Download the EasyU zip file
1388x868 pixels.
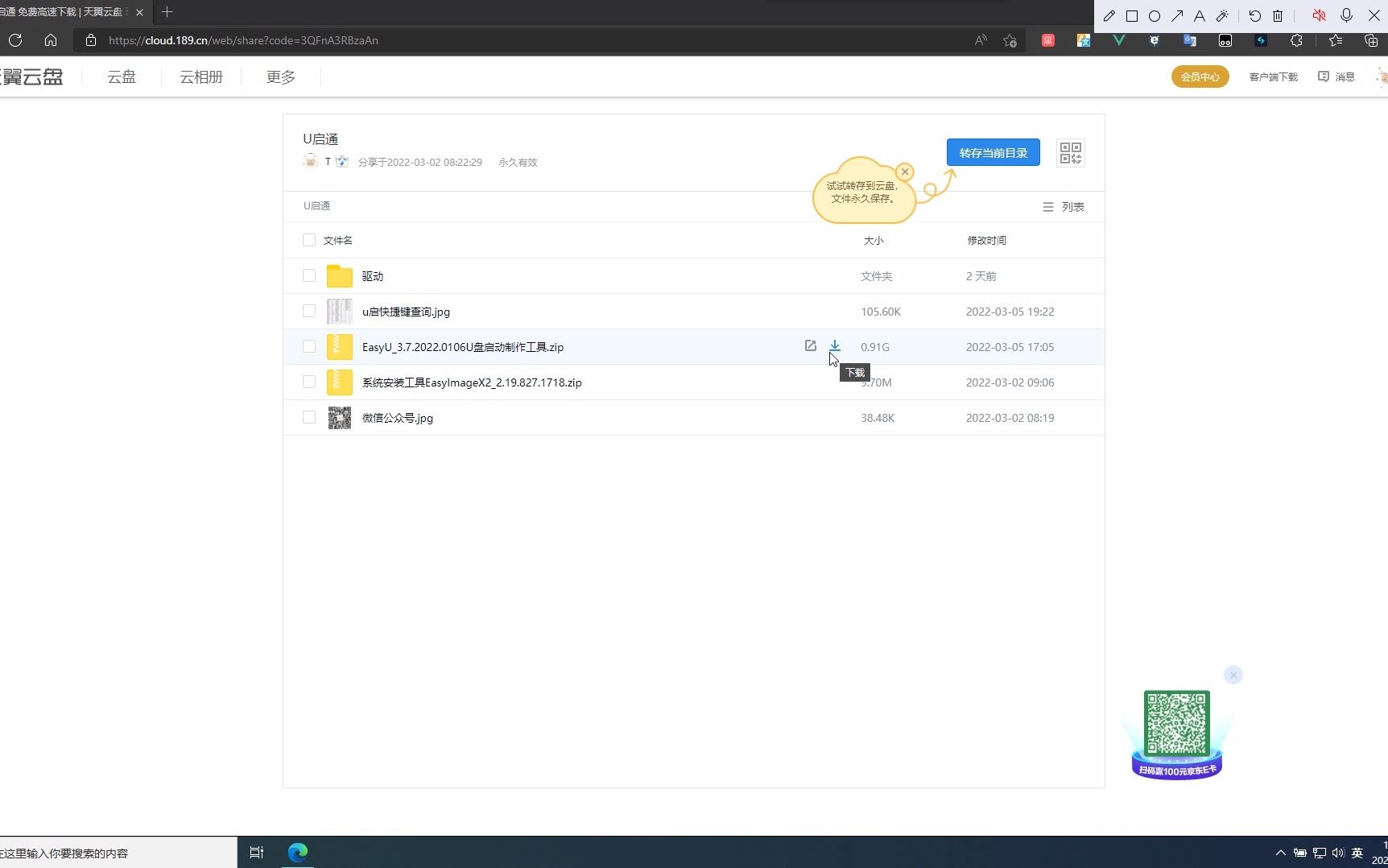pyautogui.click(x=835, y=345)
